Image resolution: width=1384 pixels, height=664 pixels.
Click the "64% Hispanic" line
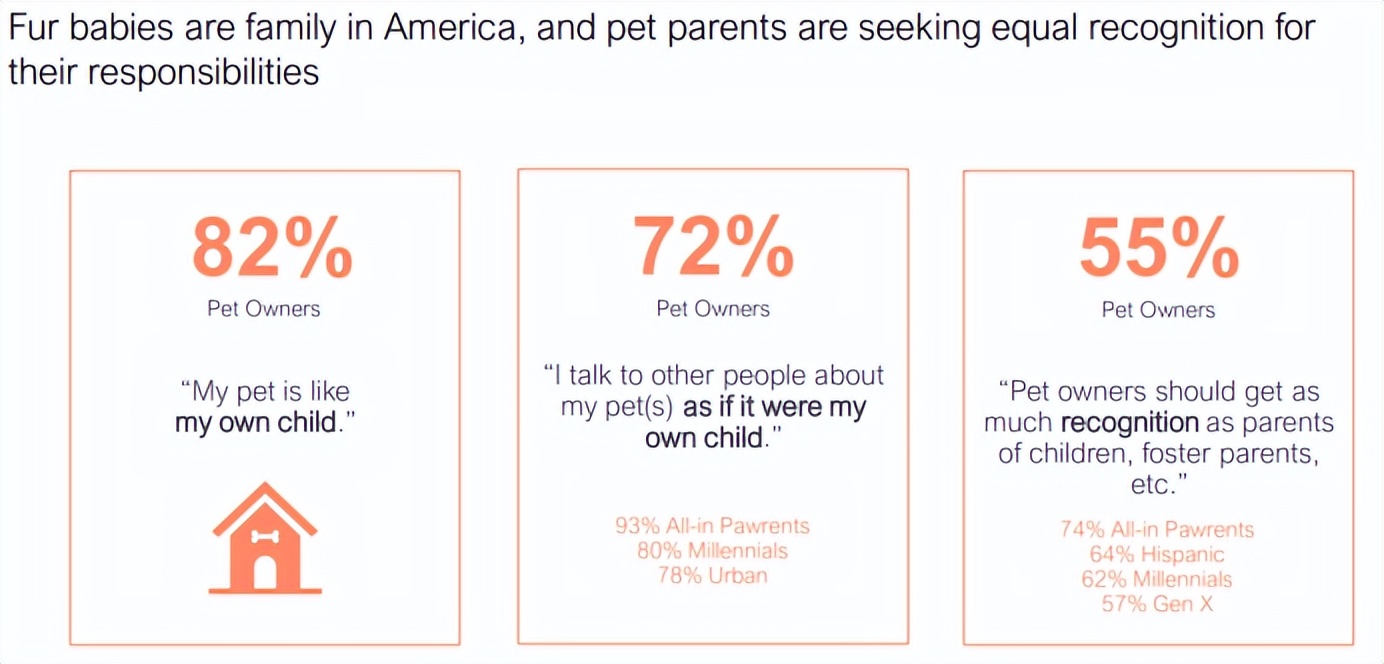[x=1157, y=554]
